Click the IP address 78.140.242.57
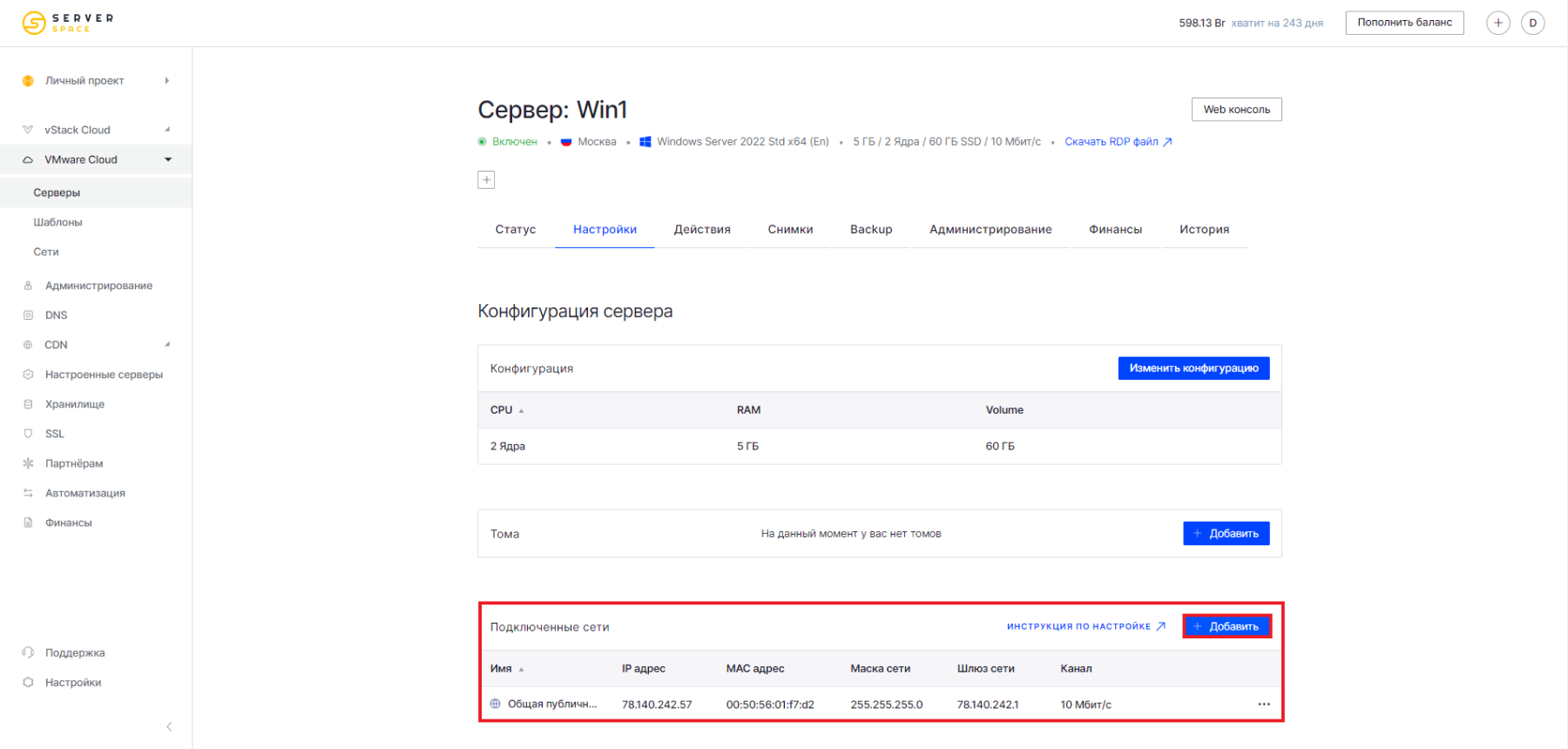 click(x=657, y=705)
